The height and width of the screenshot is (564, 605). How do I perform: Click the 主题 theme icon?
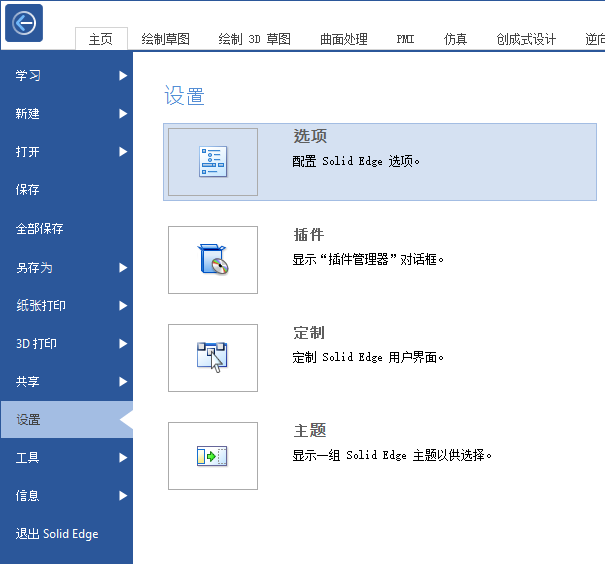[x=213, y=456]
